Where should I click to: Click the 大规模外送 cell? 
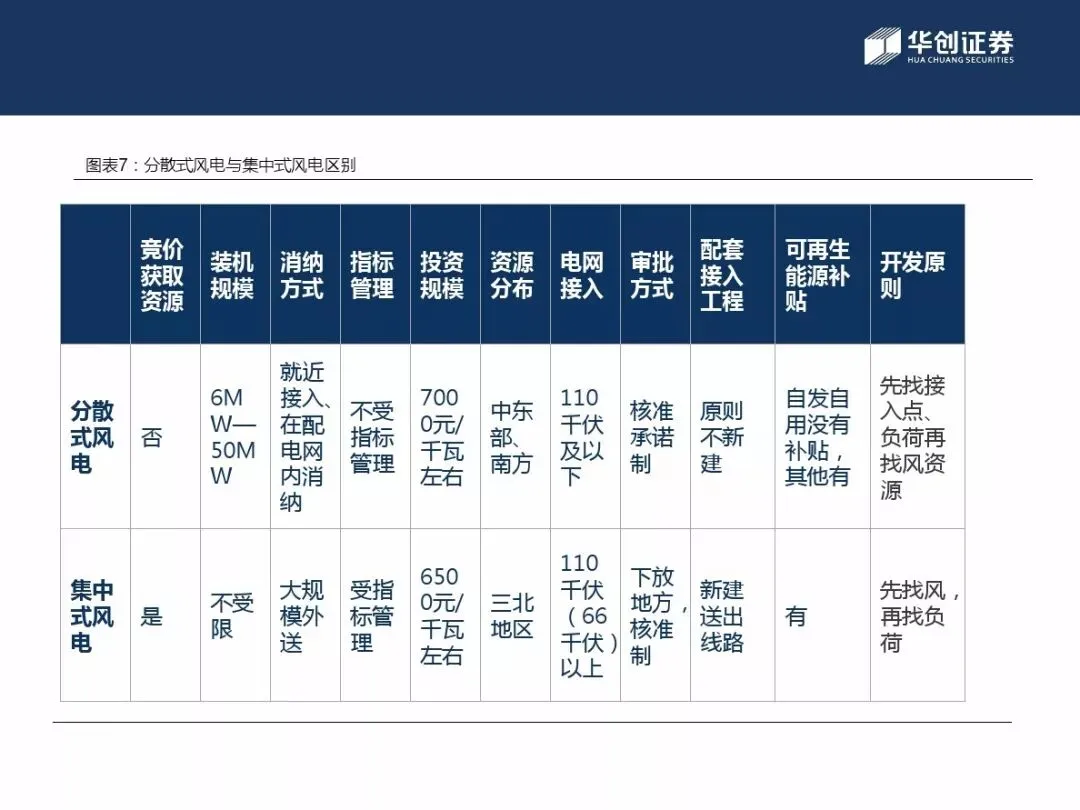[x=306, y=616]
